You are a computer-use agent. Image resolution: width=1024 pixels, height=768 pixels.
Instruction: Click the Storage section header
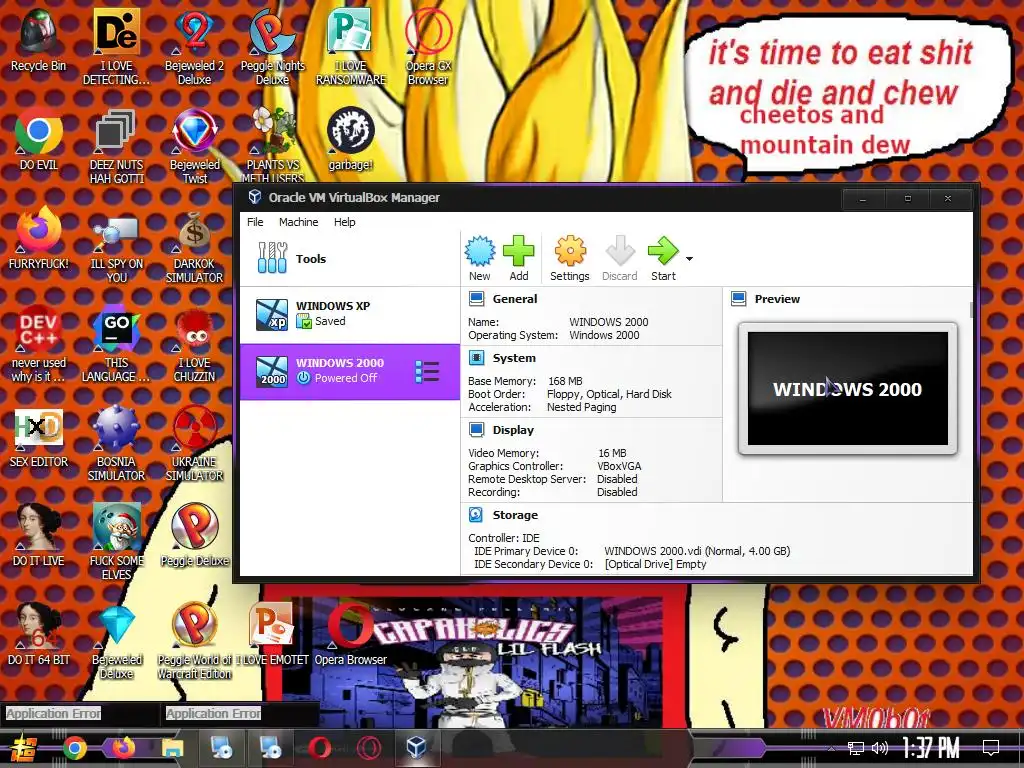(515, 515)
